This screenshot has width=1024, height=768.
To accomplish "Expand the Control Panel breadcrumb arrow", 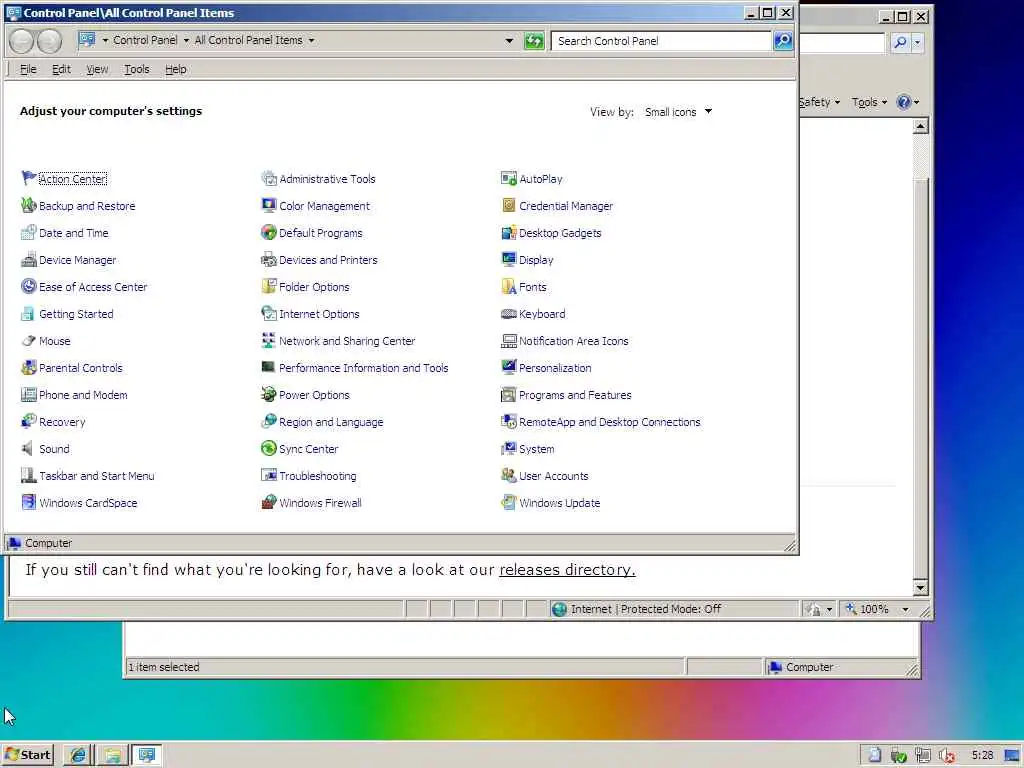I will tap(186, 40).
